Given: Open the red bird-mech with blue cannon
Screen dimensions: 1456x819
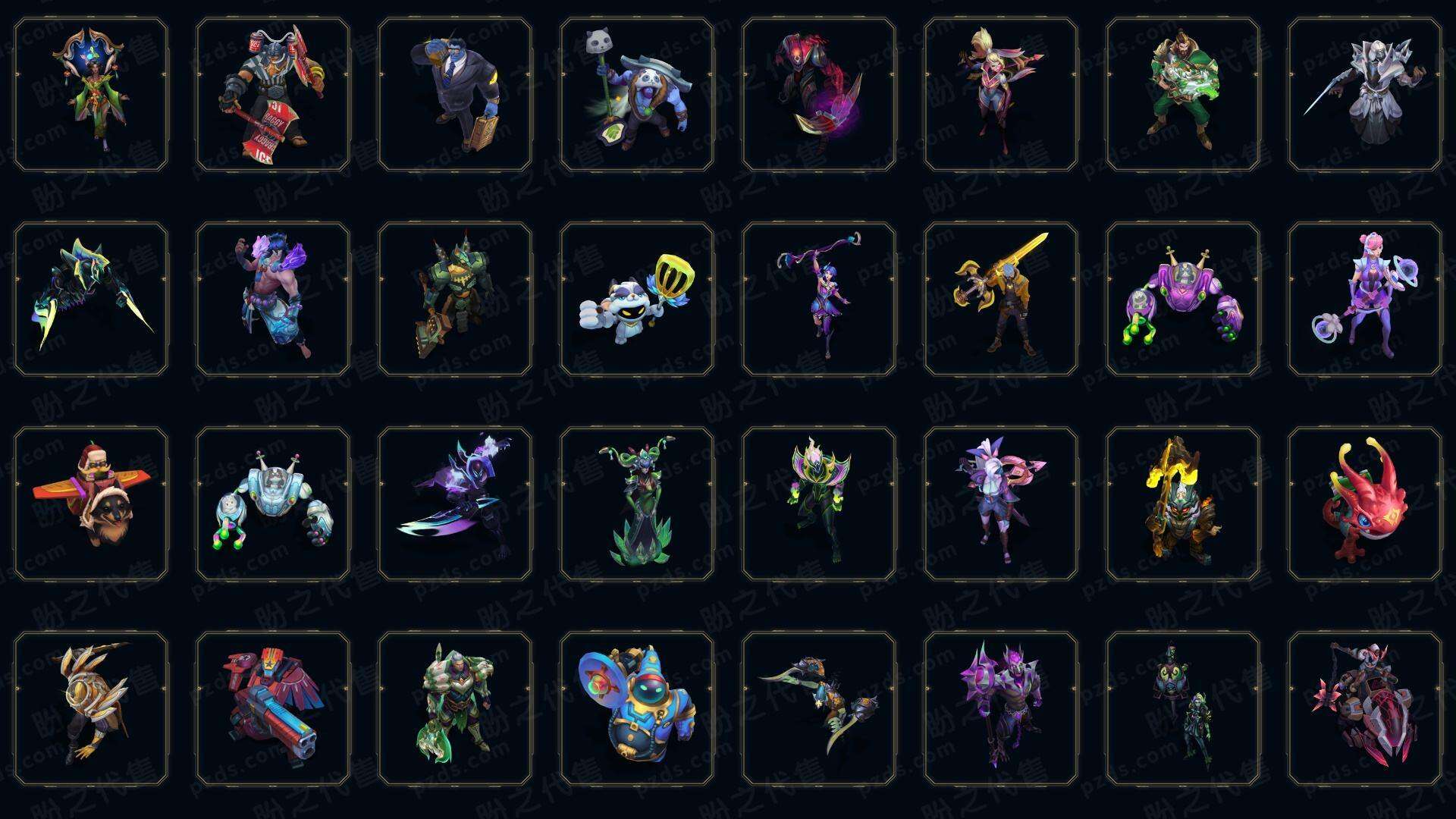Looking at the screenshot, I should (273, 709).
